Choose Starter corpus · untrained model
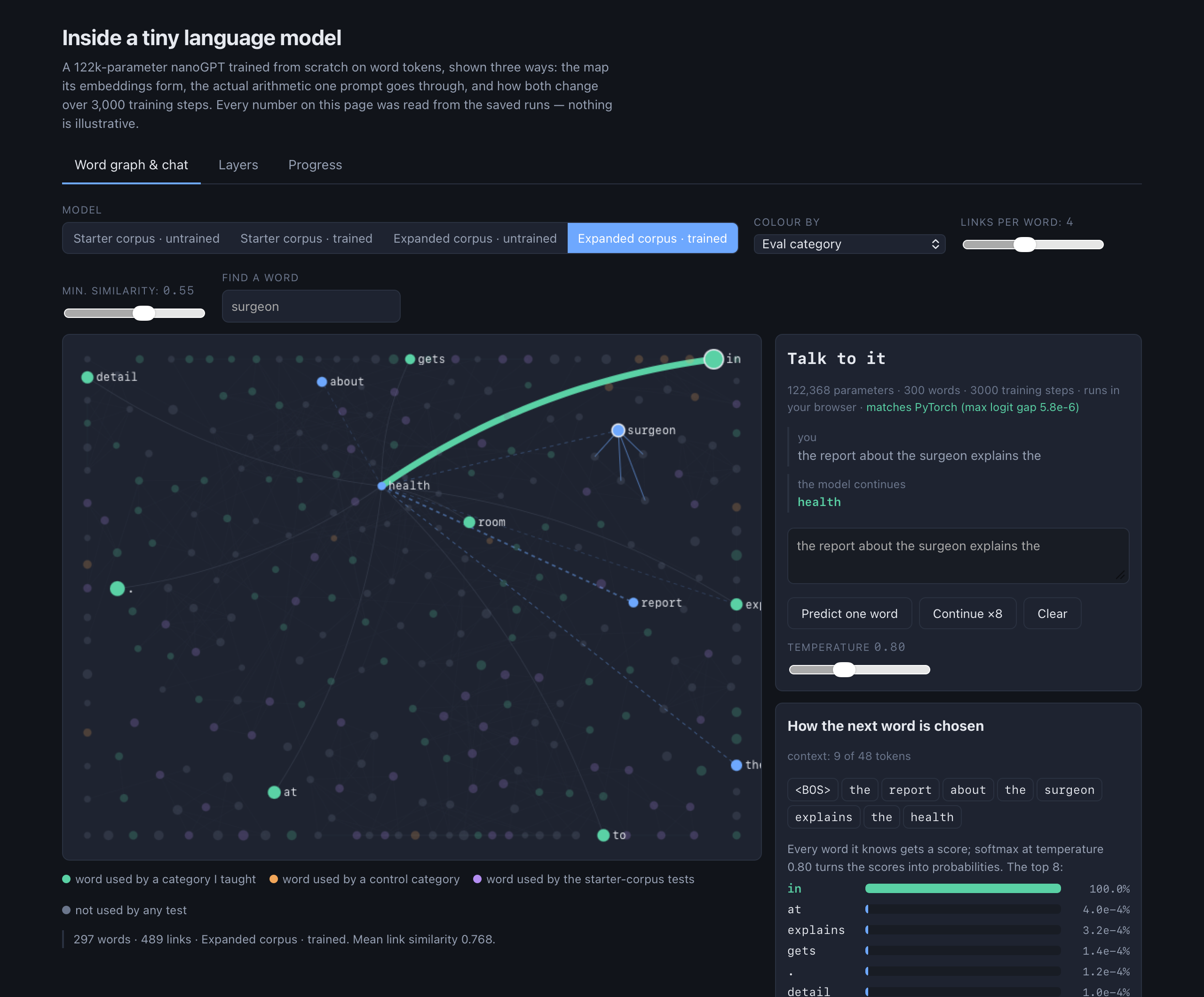 coord(146,238)
